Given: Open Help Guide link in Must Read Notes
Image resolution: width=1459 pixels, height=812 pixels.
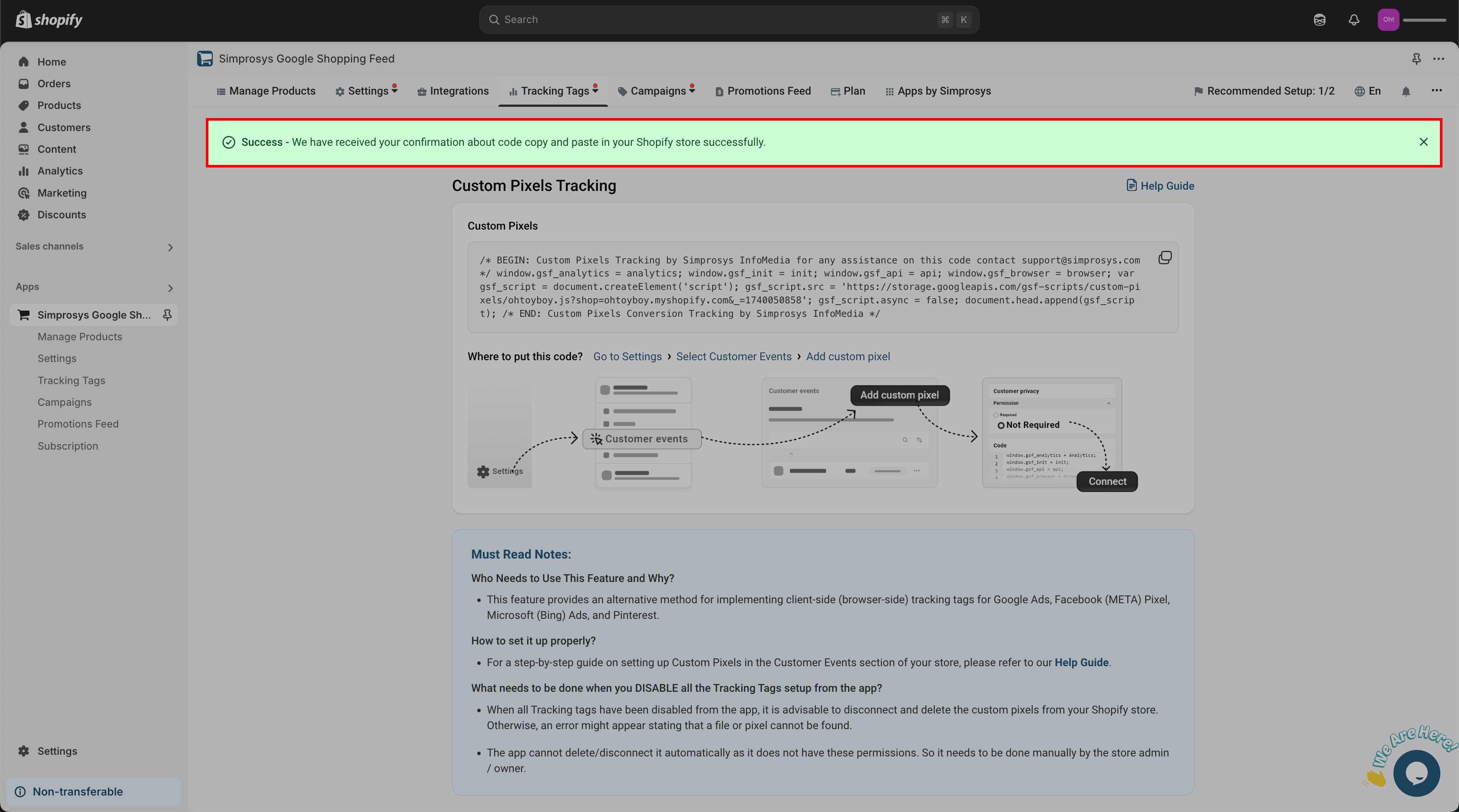Looking at the screenshot, I should pos(1081,663).
